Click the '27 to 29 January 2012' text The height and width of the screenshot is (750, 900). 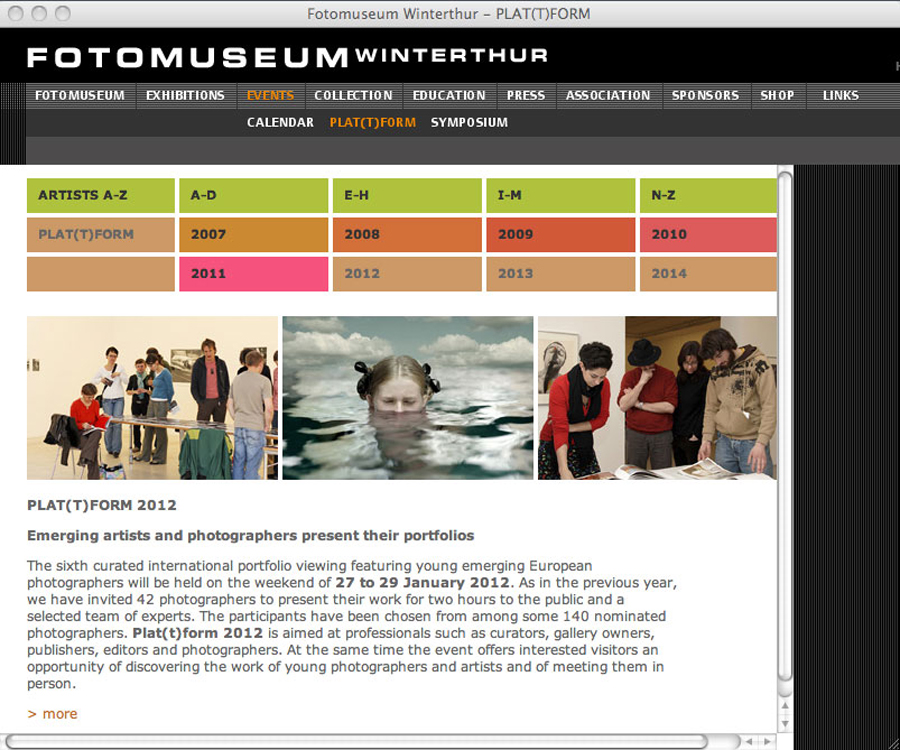point(422,582)
